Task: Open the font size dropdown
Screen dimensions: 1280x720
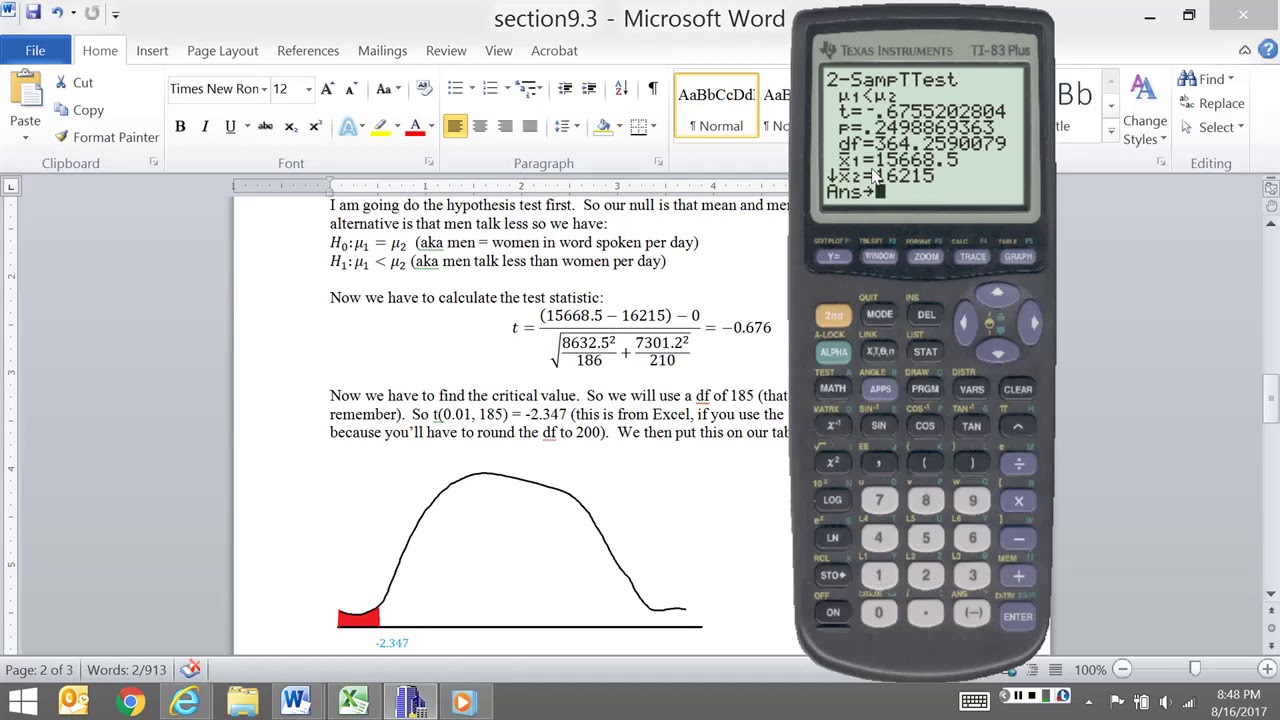Action: pyautogui.click(x=308, y=89)
